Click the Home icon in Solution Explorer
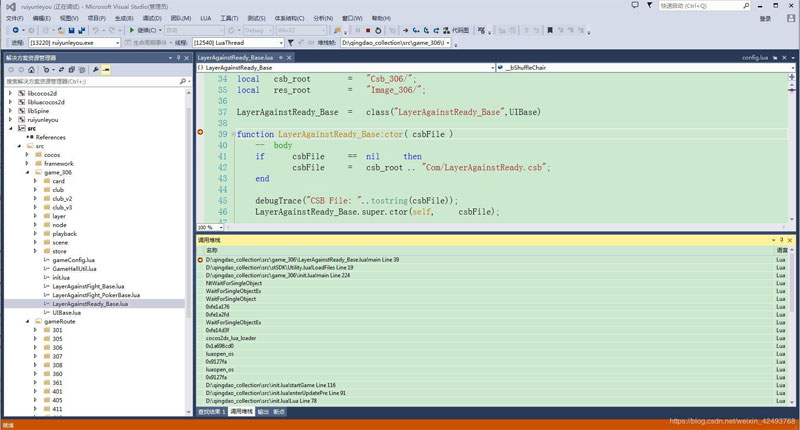Viewport: 800px width, 430px height. click(32, 69)
